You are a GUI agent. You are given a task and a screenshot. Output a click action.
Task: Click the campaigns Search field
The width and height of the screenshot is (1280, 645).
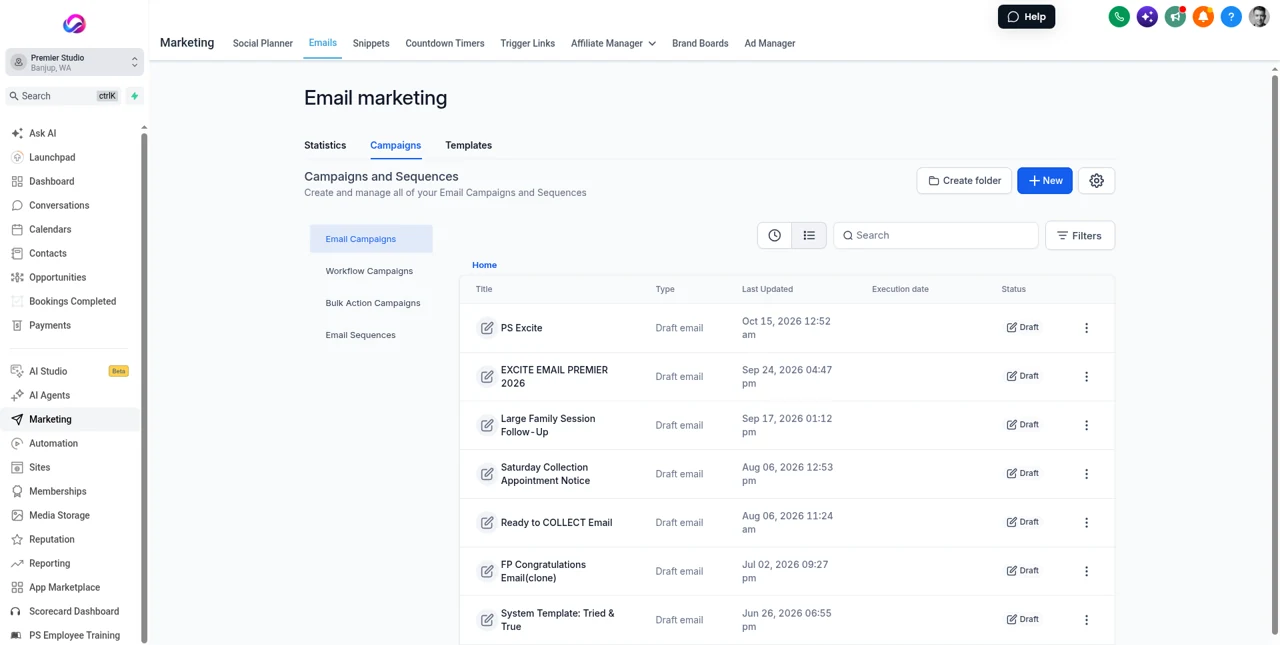click(936, 236)
